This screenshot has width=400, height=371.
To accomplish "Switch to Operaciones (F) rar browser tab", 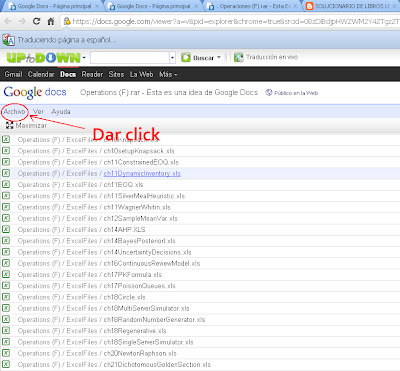I will [252, 6].
